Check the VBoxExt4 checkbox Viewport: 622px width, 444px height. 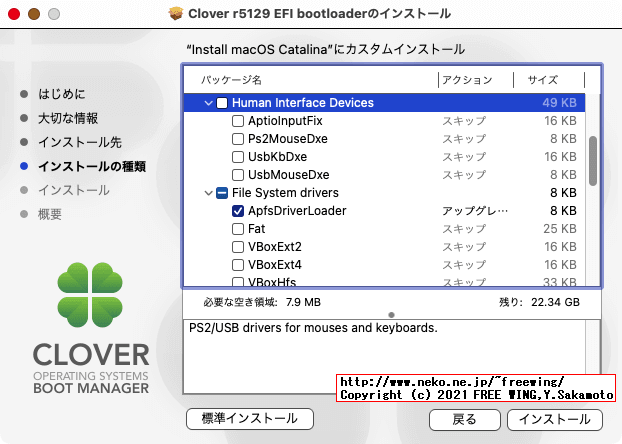coord(238,265)
